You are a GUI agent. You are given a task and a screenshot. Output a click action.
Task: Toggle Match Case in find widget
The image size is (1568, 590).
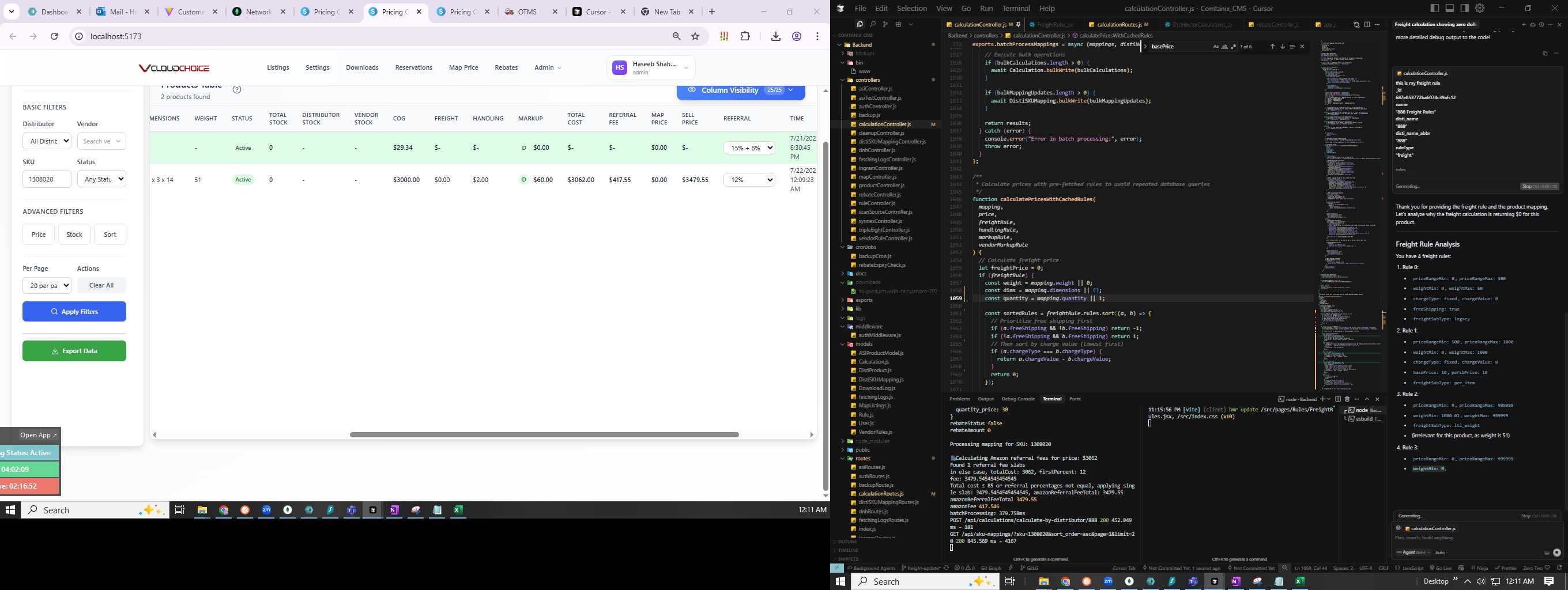click(1216, 47)
